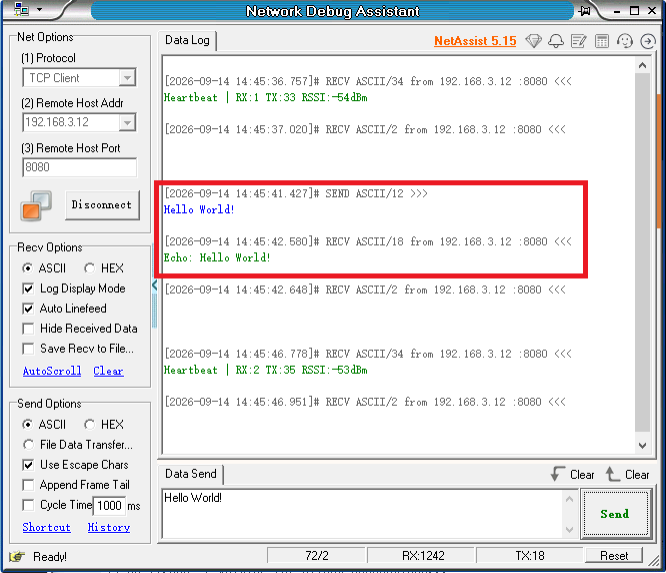Open the calculator icon in the toolbar
Viewport: 666px width, 573px height.
602,41
